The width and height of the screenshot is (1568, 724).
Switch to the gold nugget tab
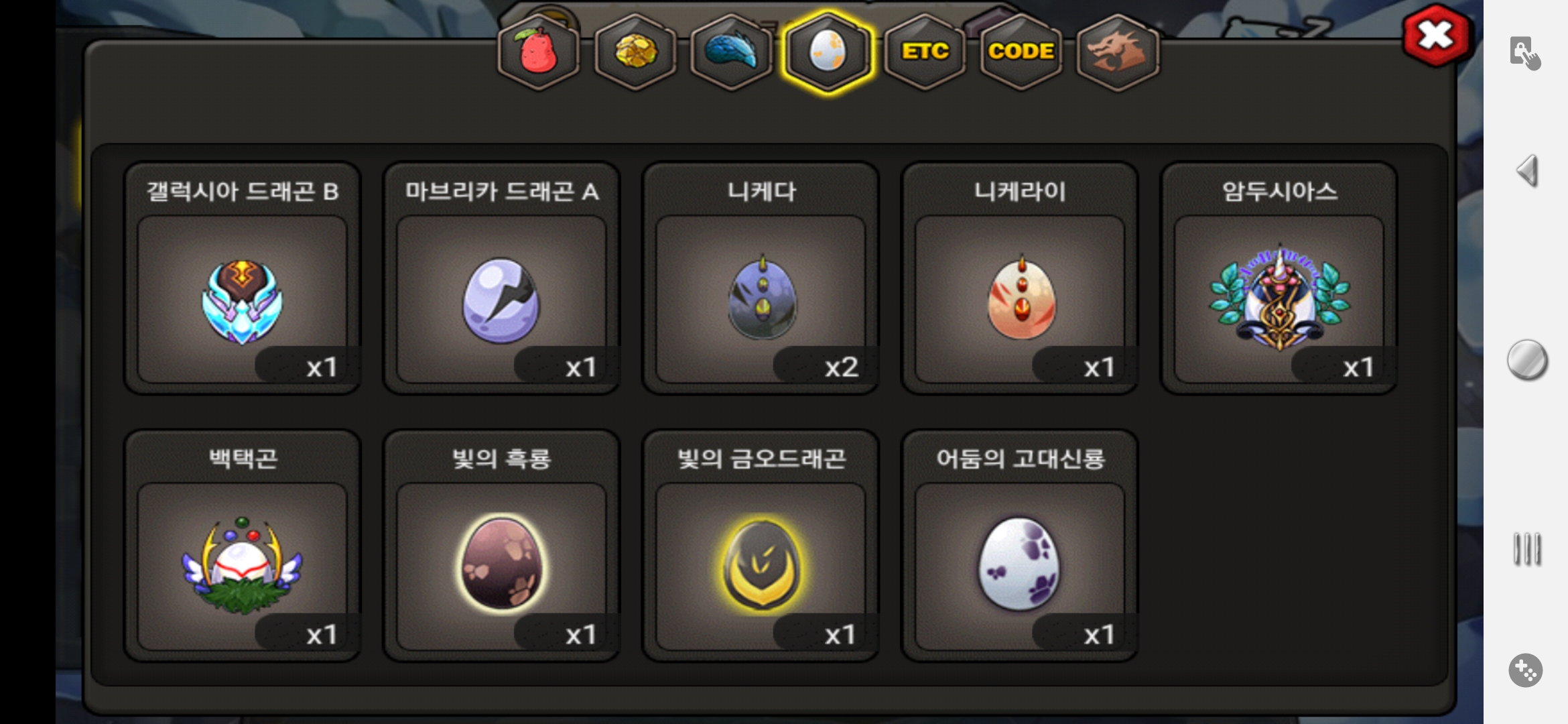(x=635, y=52)
